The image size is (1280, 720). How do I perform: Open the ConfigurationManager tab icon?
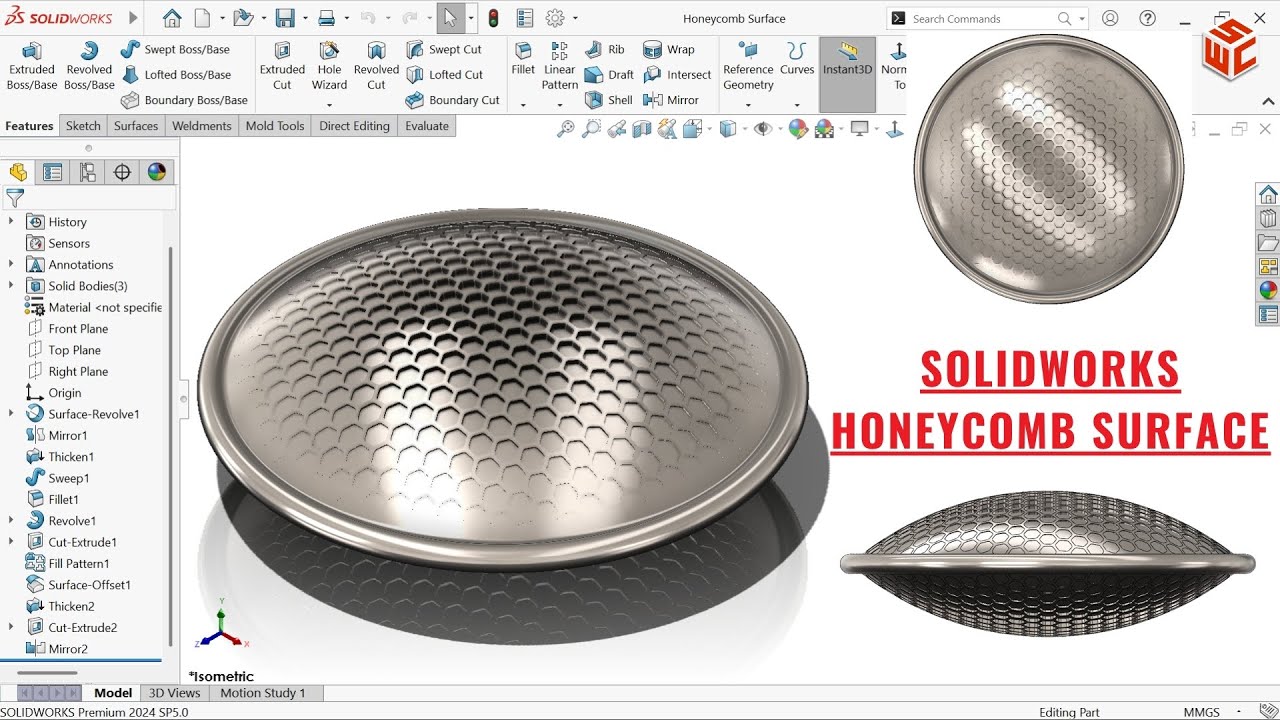pyautogui.click(x=87, y=172)
